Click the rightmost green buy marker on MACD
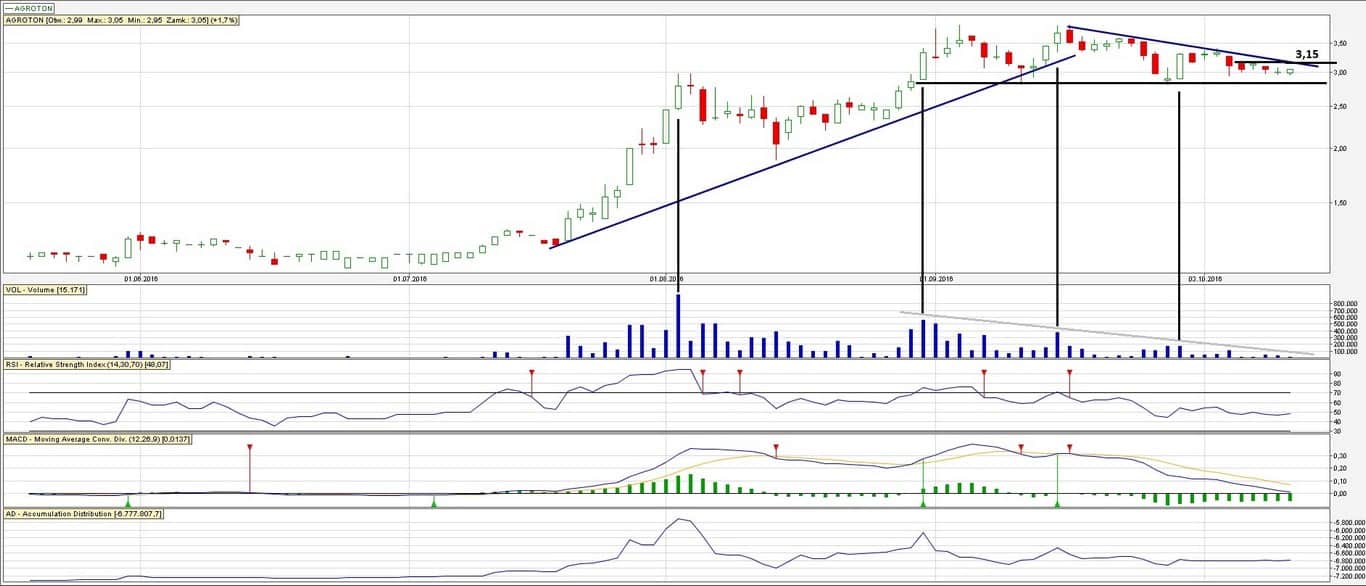The image size is (1366, 586). coord(1057,502)
